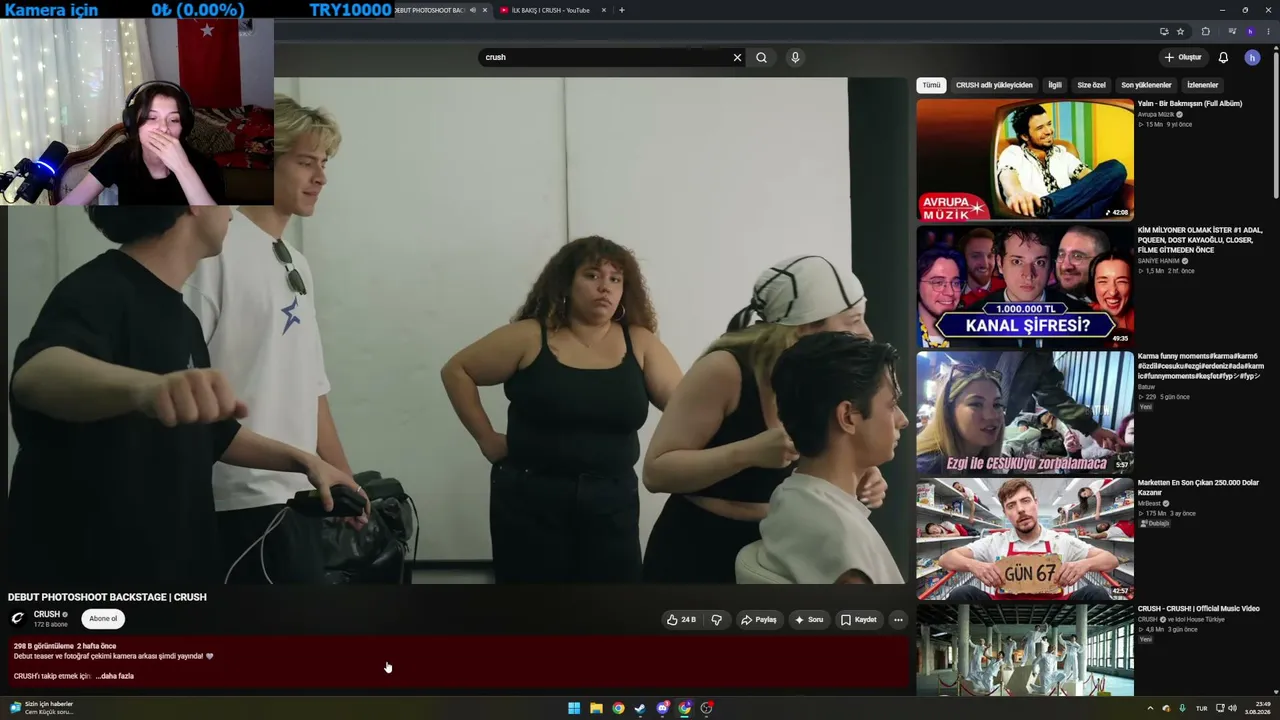Click the 172 B abone subscriber count
This screenshot has height=720, width=1280.
51,625
